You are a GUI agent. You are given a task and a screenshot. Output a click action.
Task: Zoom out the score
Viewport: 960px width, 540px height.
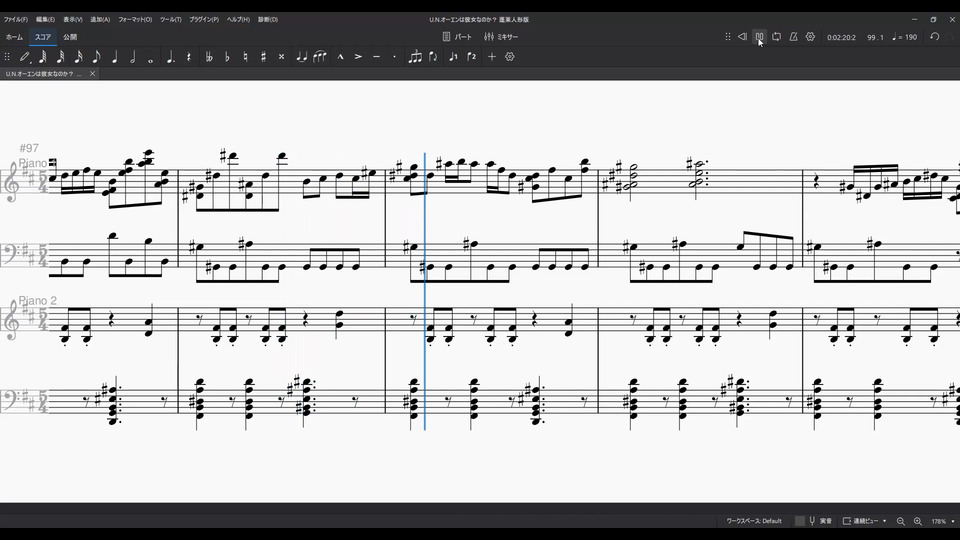[x=901, y=521]
